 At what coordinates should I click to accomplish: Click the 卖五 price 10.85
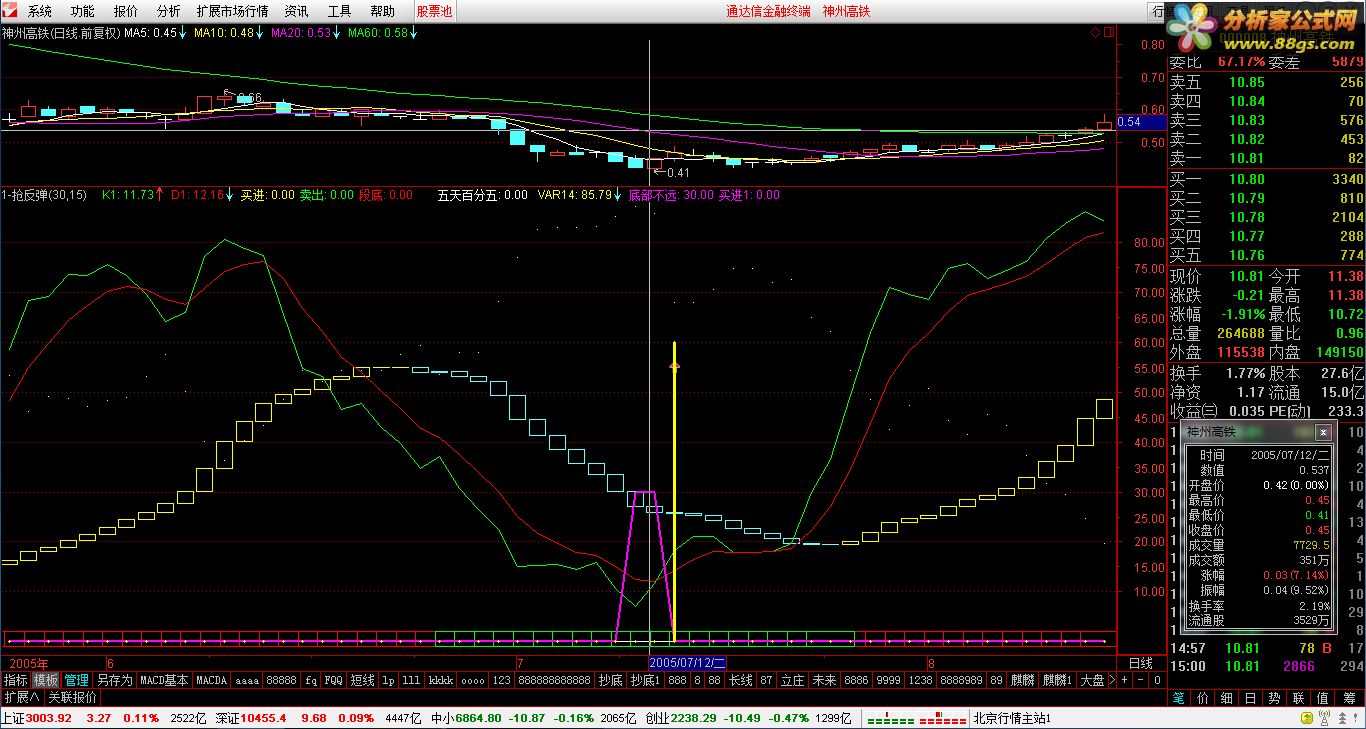click(1247, 82)
